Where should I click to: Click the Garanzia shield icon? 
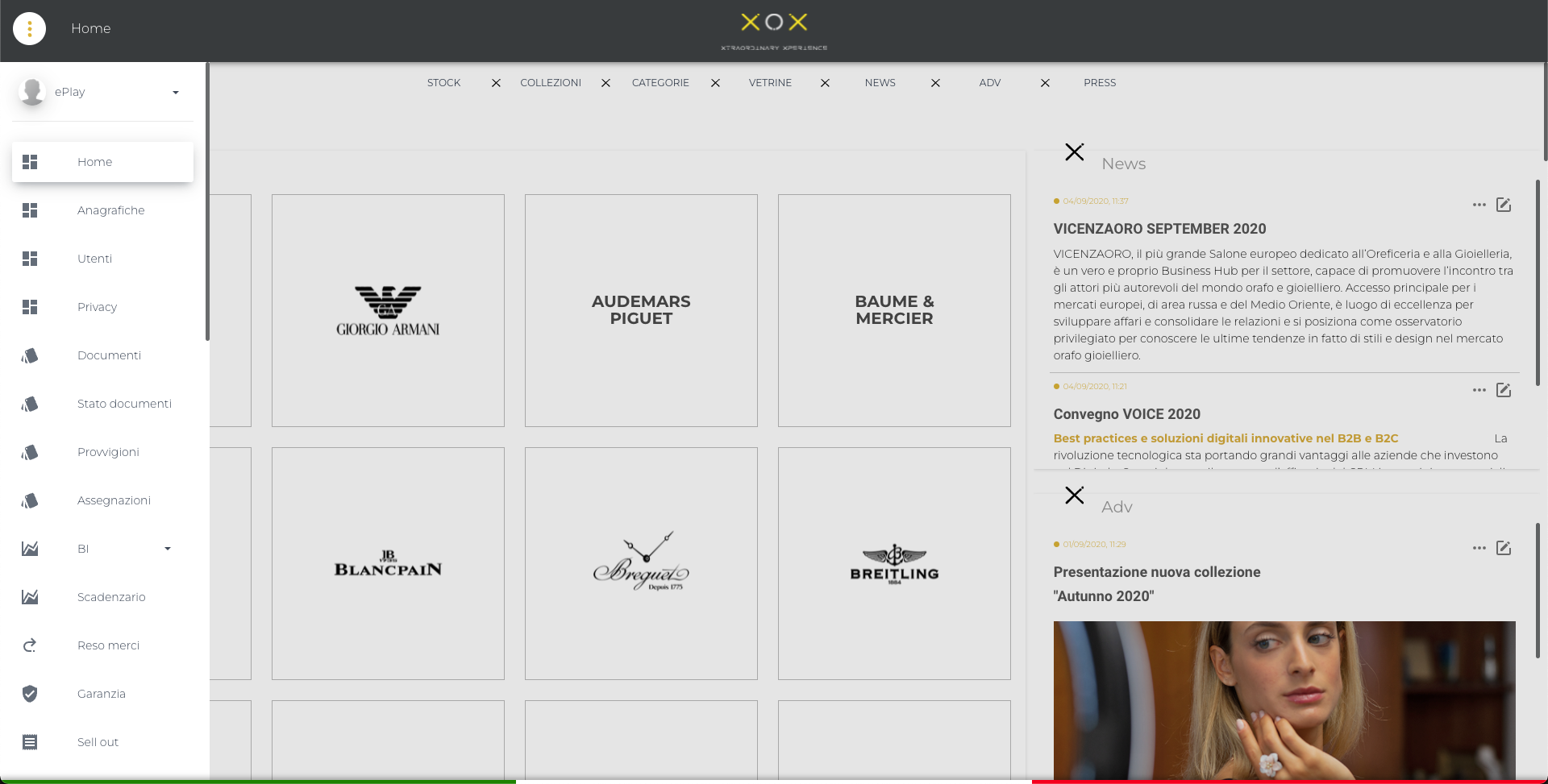30,694
